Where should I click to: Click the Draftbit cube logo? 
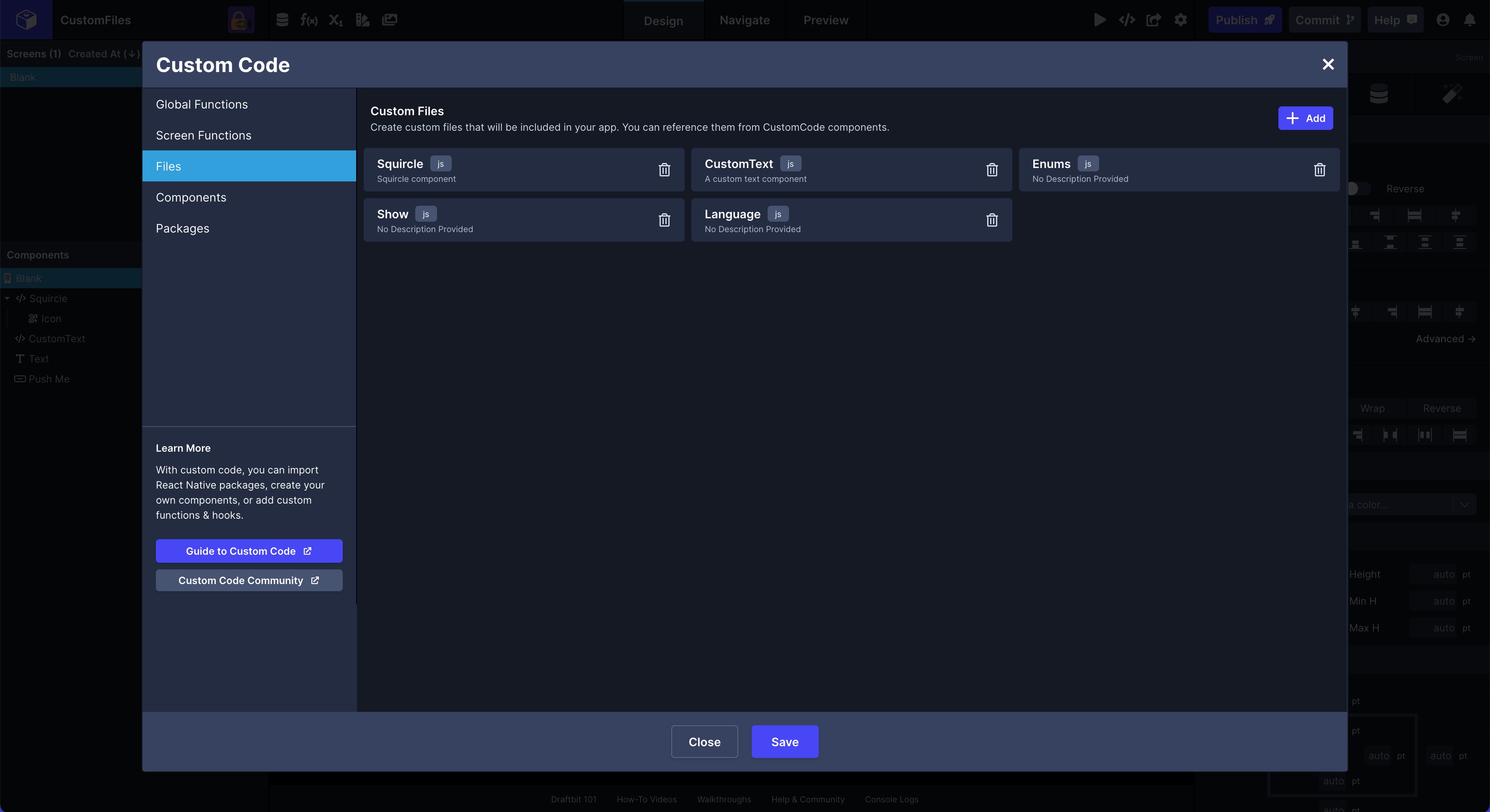(26, 20)
